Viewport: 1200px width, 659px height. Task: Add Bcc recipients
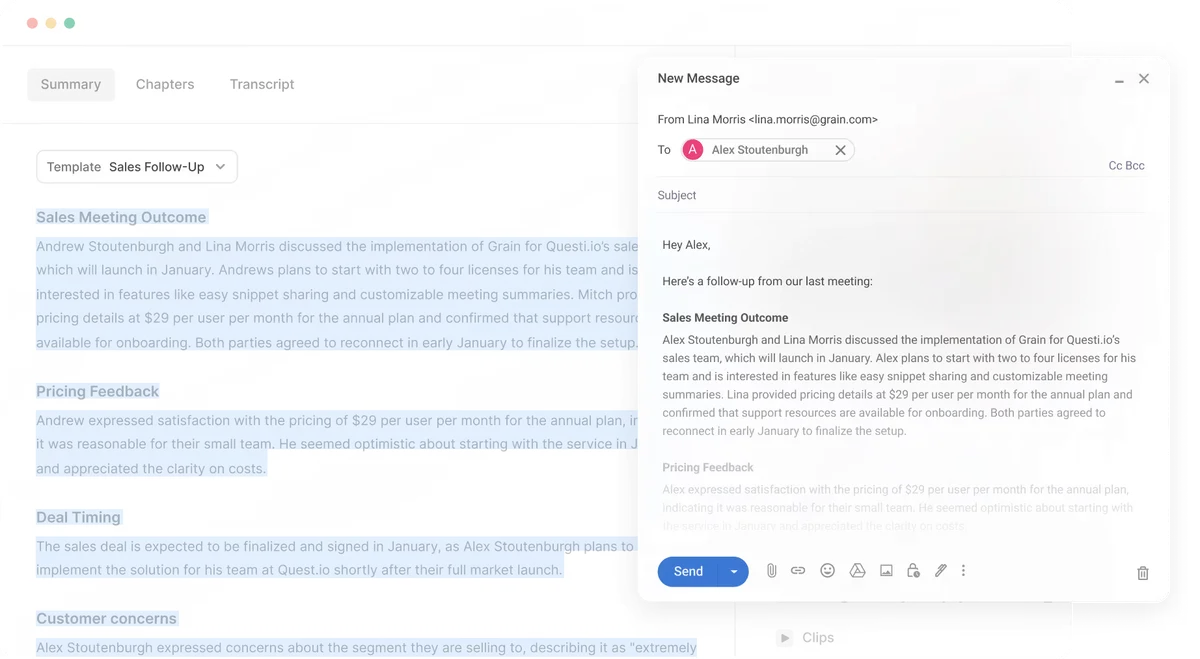tap(1136, 165)
